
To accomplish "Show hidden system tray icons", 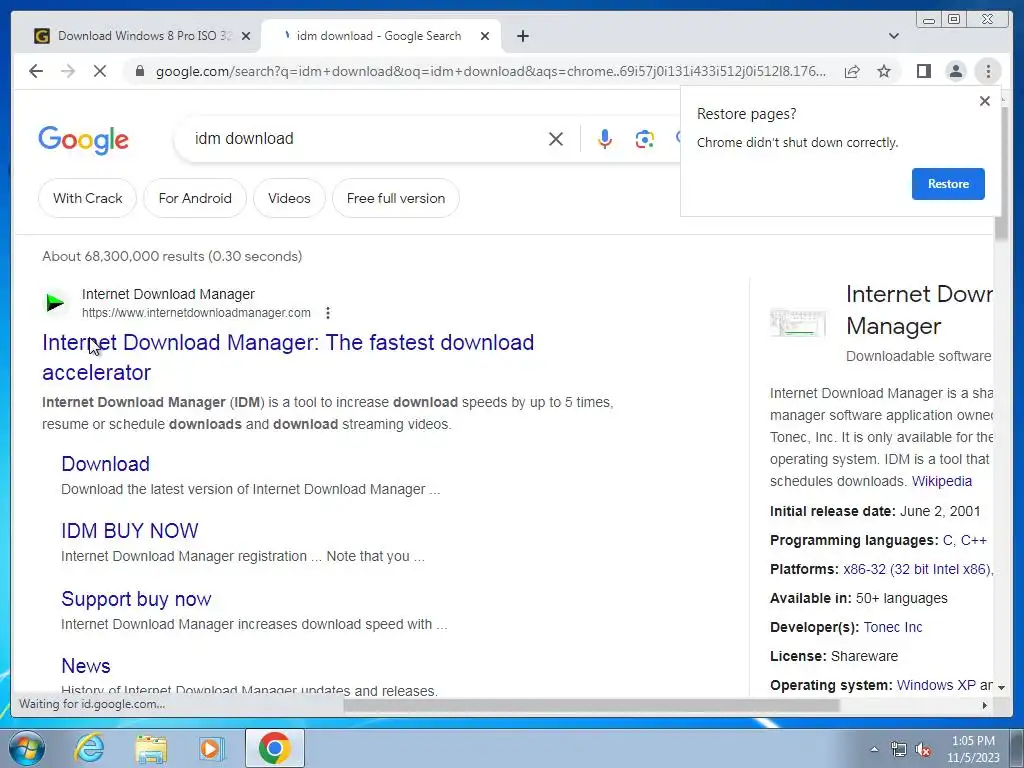I will pos(874,749).
